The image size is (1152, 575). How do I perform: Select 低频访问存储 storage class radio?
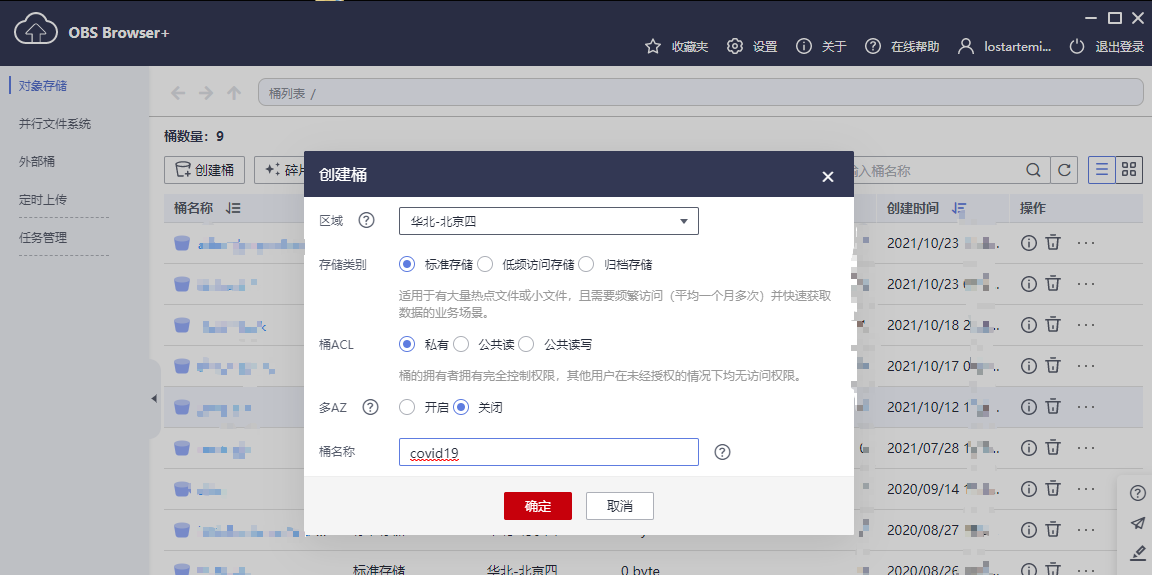pyautogui.click(x=485, y=264)
